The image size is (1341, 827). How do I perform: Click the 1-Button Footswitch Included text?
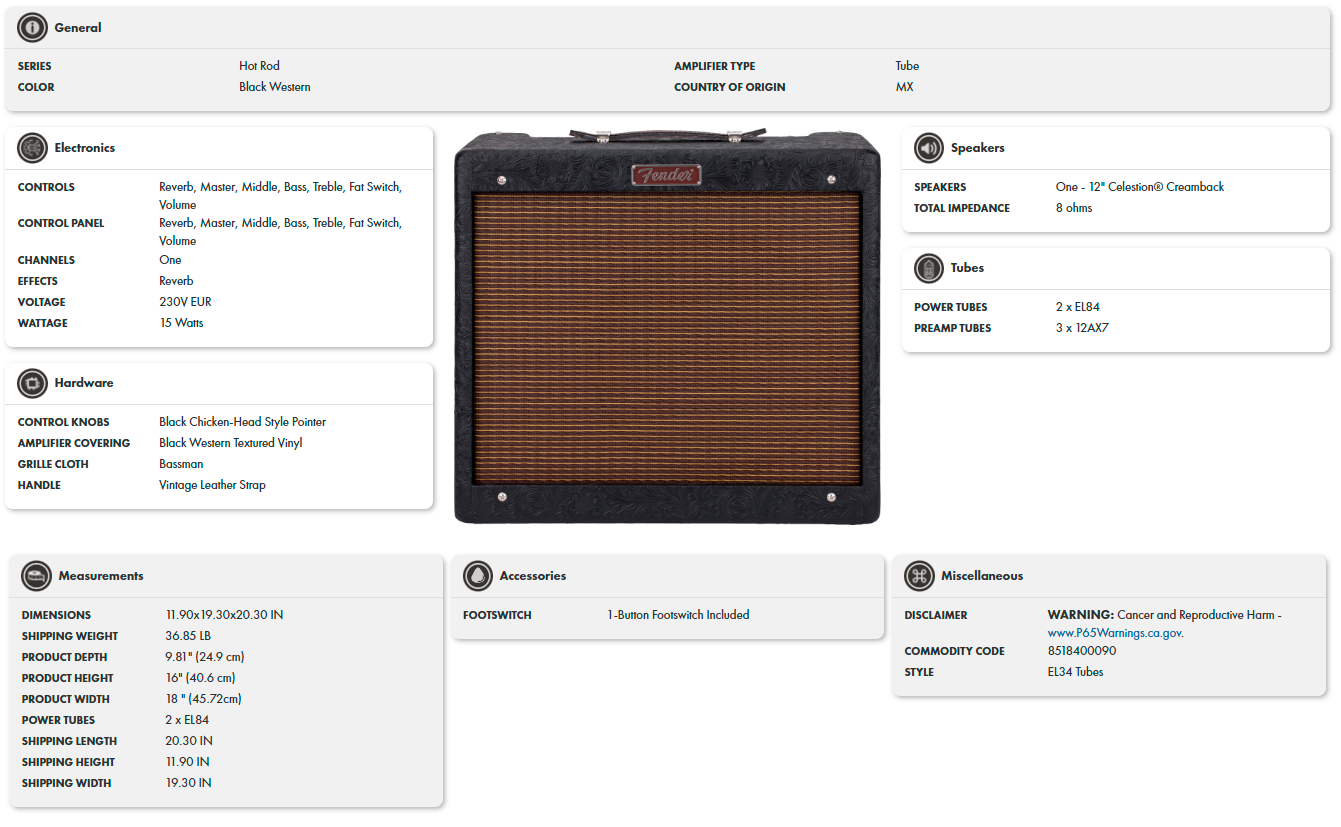click(678, 615)
